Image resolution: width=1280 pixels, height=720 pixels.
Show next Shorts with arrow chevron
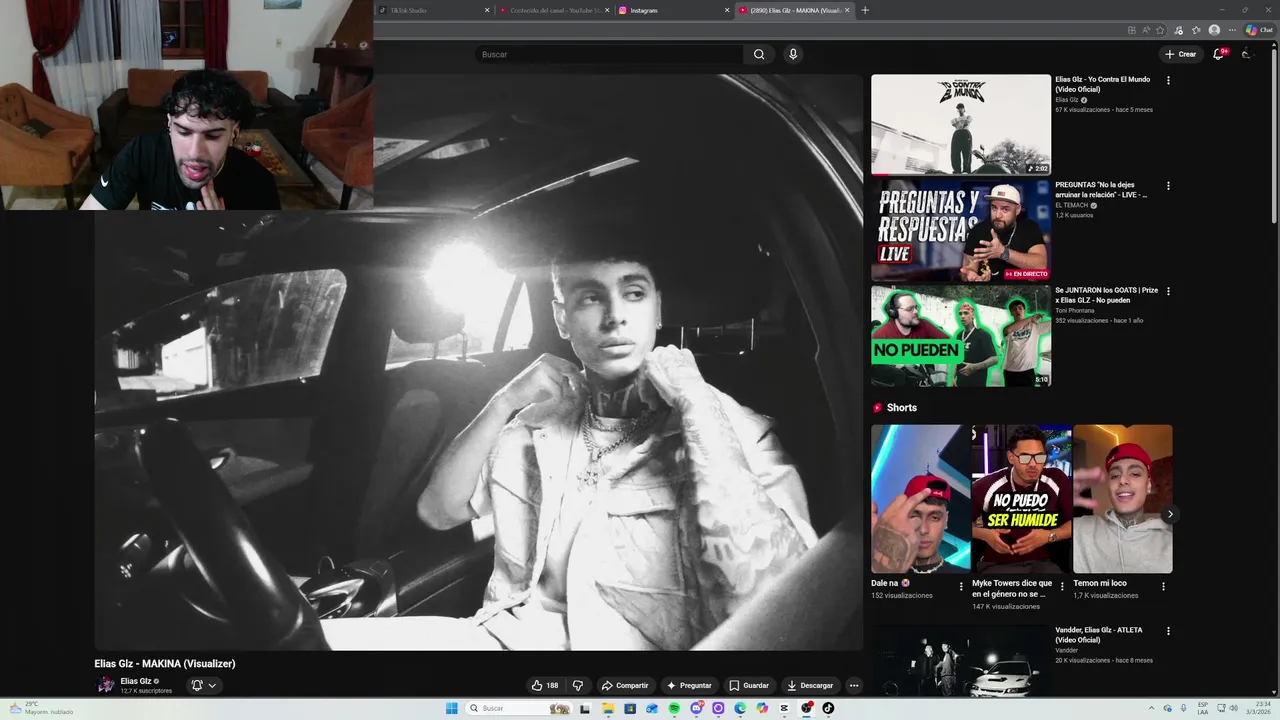pyautogui.click(x=1170, y=514)
